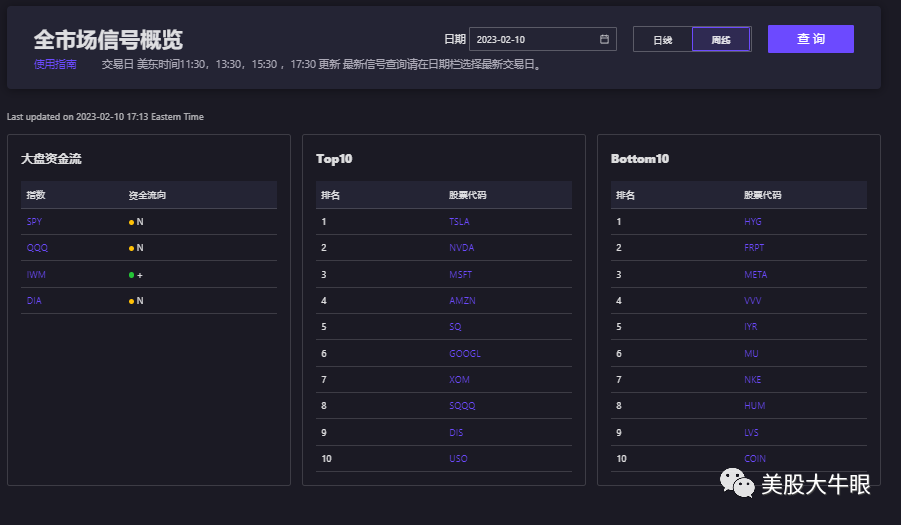Click the yellow N indicator for SPY
This screenshot has height=525, width=901.
coord(136,222)
